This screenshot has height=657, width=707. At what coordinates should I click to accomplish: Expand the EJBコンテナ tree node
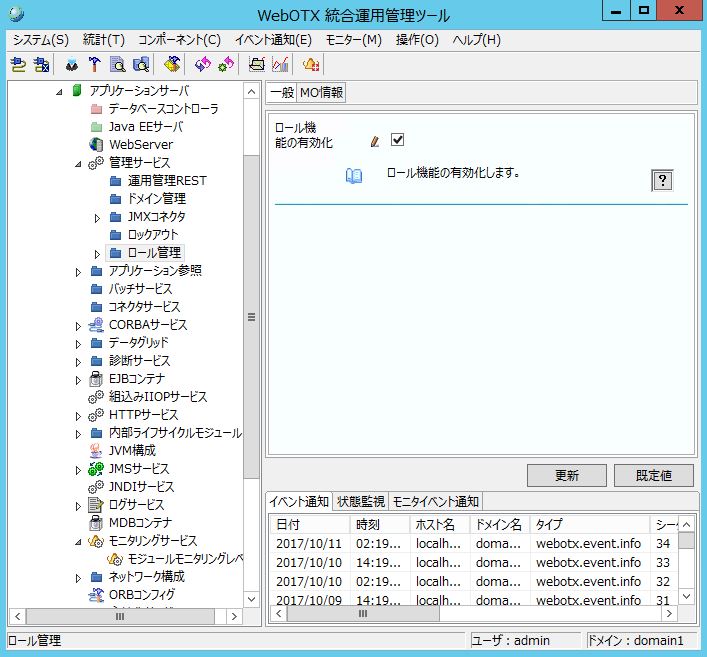[x=79, y=379]
